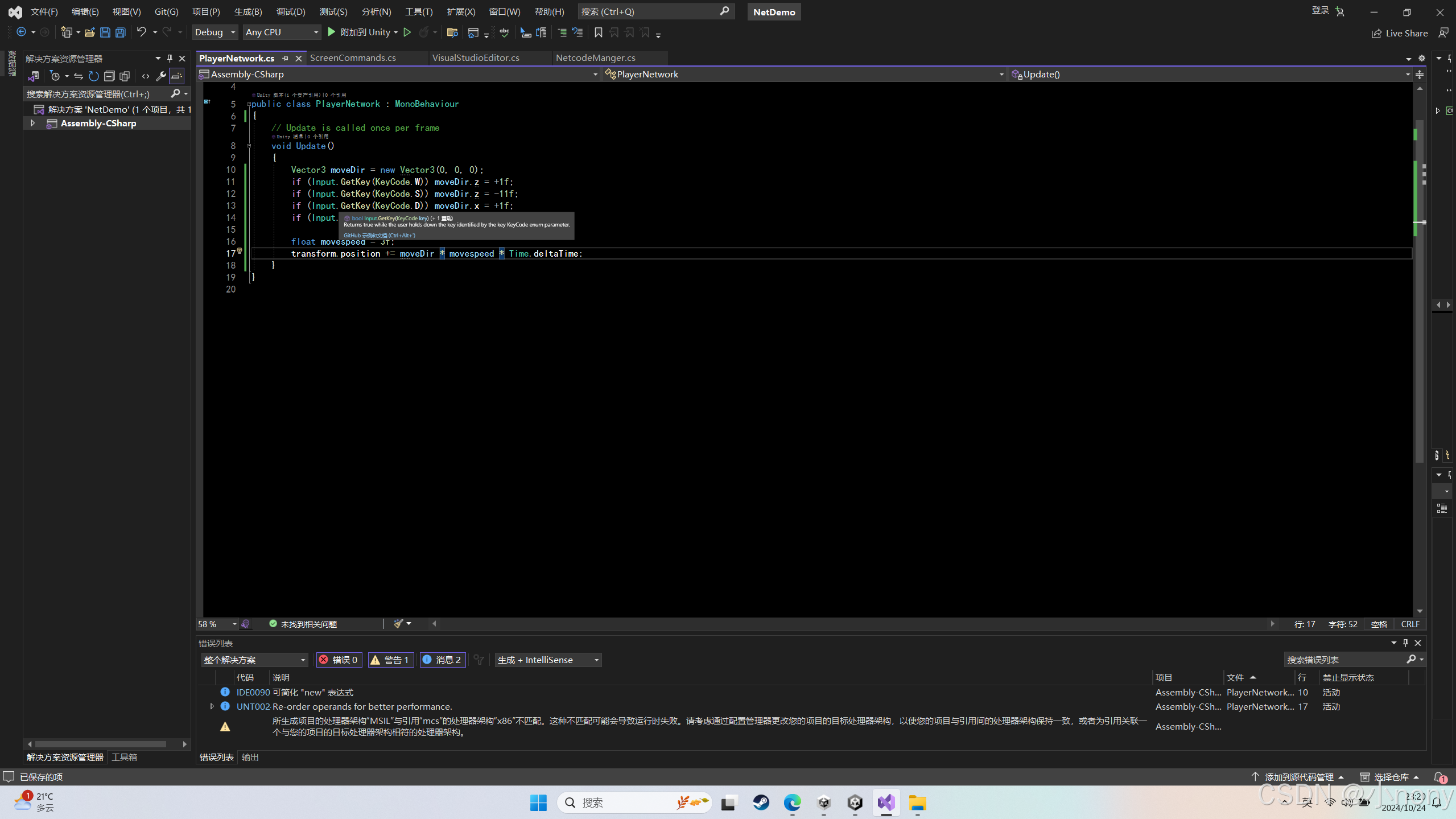Open the Any CPU platform dropdown

(x=282, y=32)
